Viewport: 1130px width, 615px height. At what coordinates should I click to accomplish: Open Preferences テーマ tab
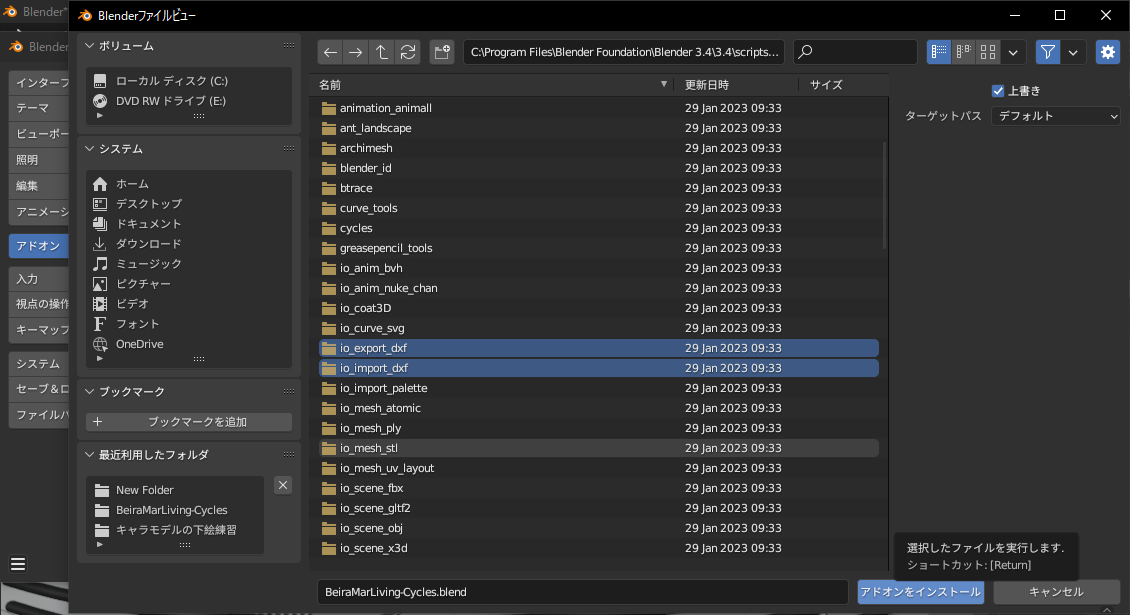39,108
